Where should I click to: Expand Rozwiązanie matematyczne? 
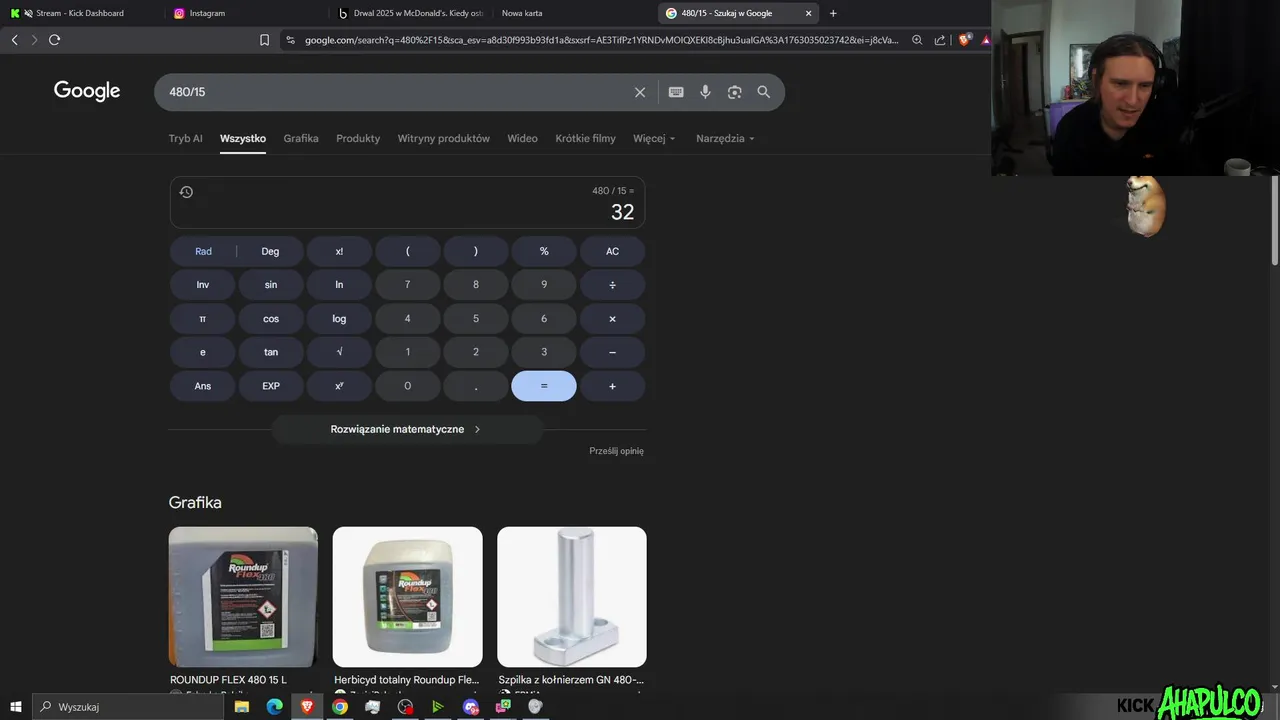[407, 429]
